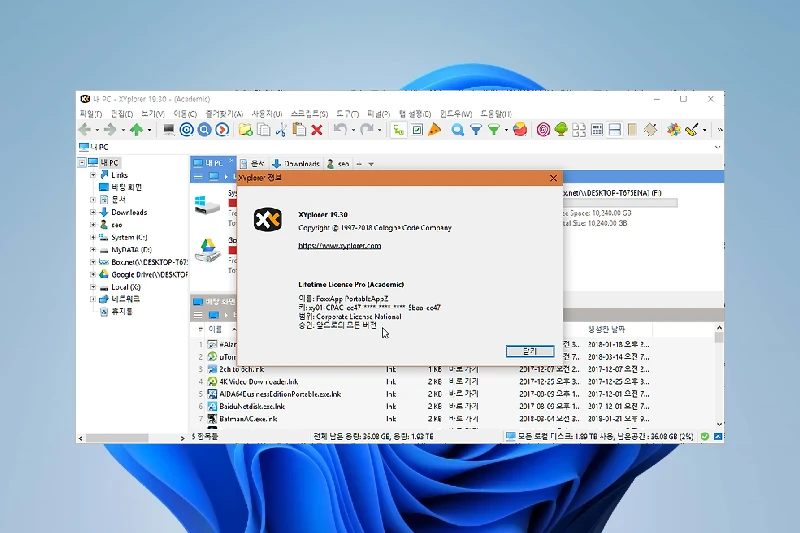Collapse the 내 PC root tree node
The image size is (800, 533).
pos(82,163)
